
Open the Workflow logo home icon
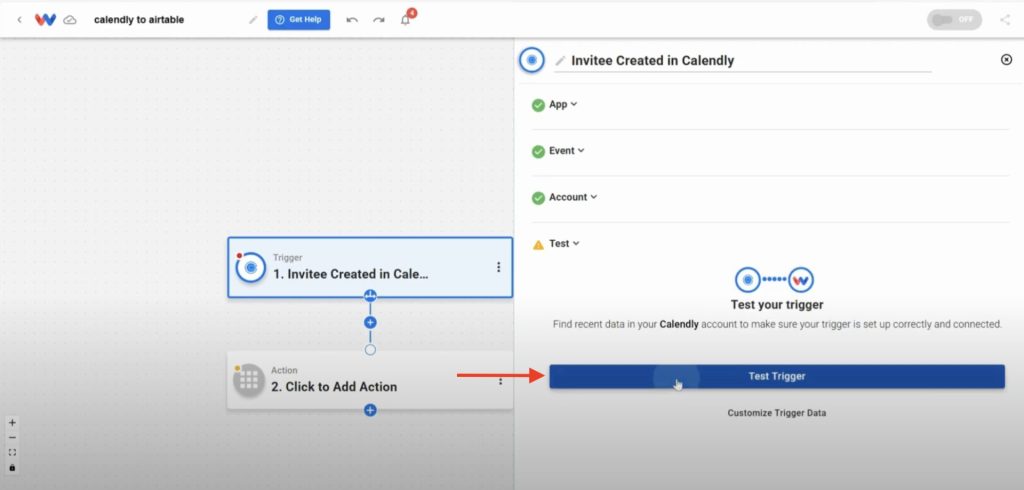(45, 20)
